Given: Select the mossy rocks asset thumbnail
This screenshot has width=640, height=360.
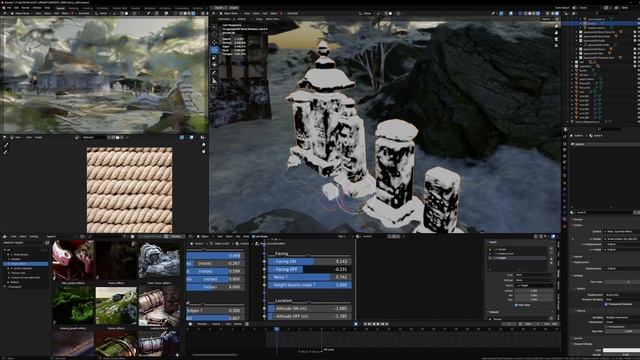Looking at the screenshot, I should point(116,305).
